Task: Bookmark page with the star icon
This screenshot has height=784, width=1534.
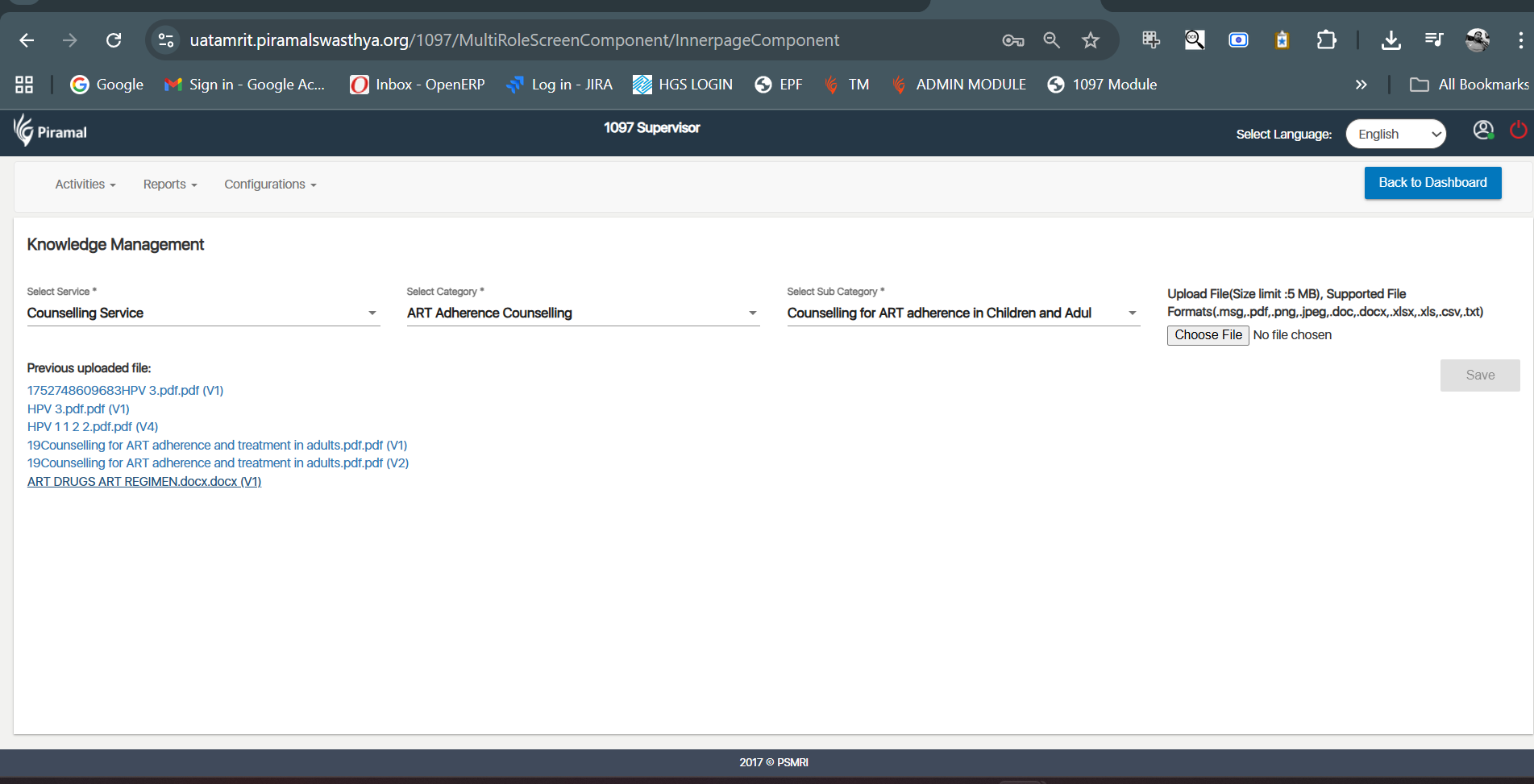Action: click(x=1090, y=40)
